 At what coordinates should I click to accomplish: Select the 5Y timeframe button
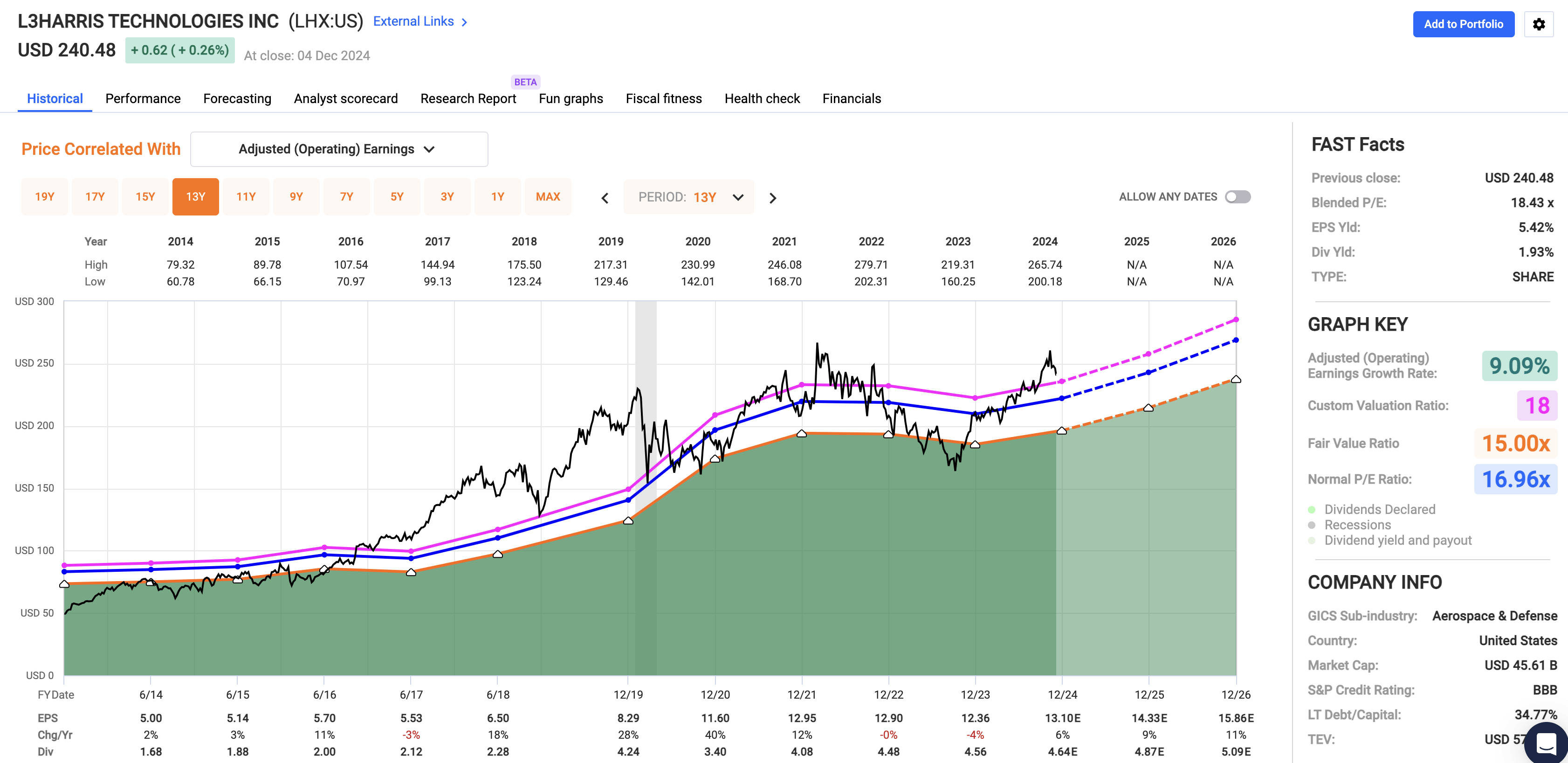(x=397, y=196)
